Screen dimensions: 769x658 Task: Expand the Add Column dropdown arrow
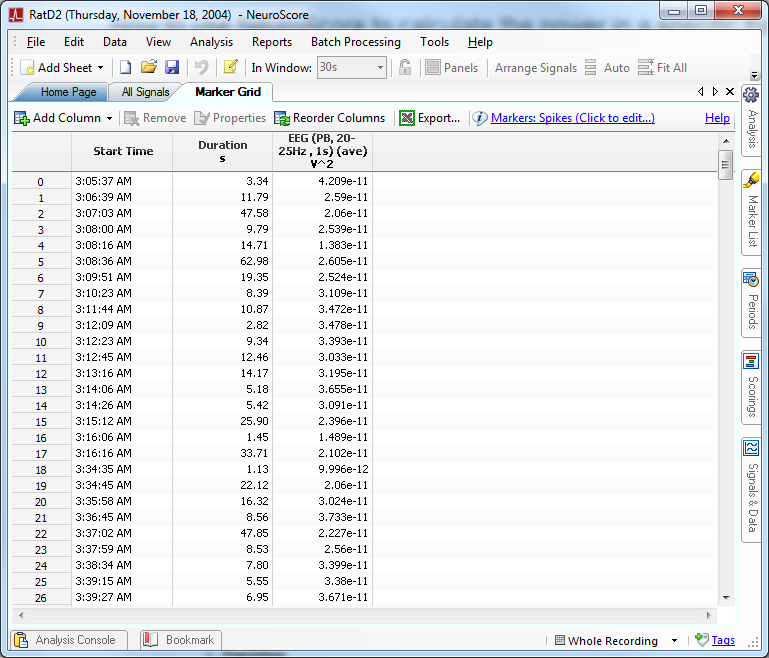(x=109, y=118)
